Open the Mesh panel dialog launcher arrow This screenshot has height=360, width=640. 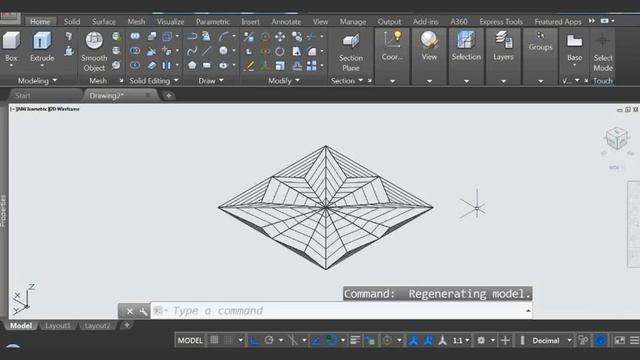[x=121, y=81]
